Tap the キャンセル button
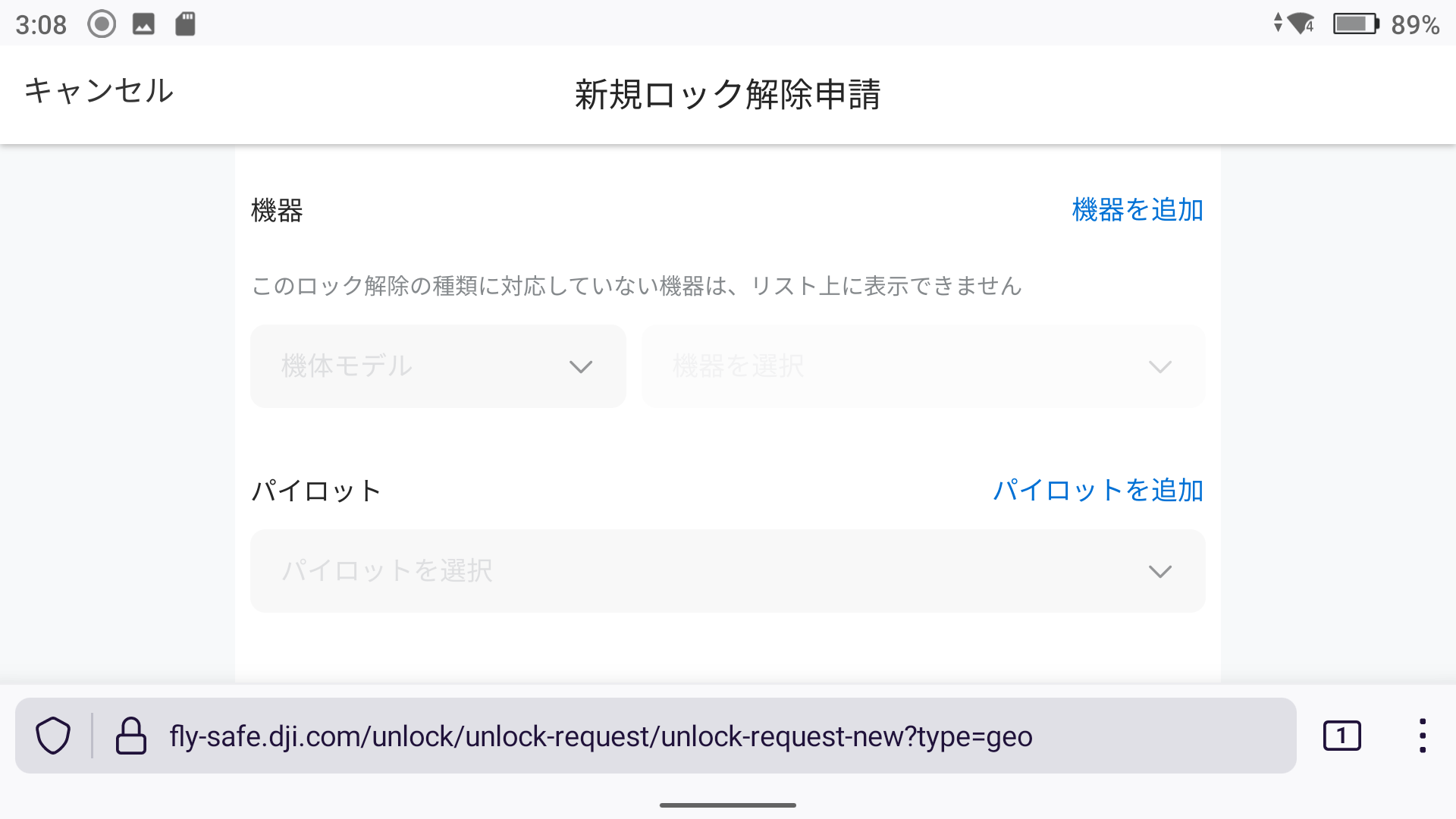Screen dimensions: 1456x819 [99, 91]
